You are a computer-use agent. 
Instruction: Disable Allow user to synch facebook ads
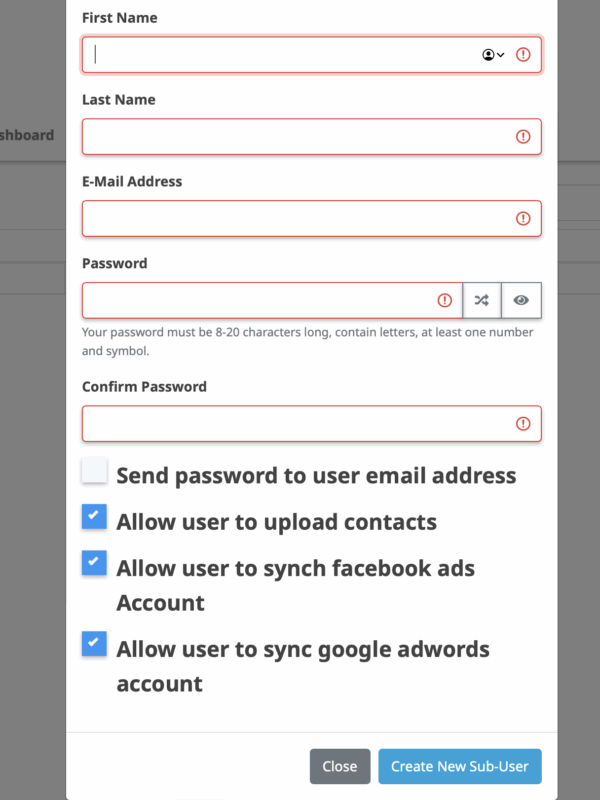pyautogui.click(x=95, y=563)
